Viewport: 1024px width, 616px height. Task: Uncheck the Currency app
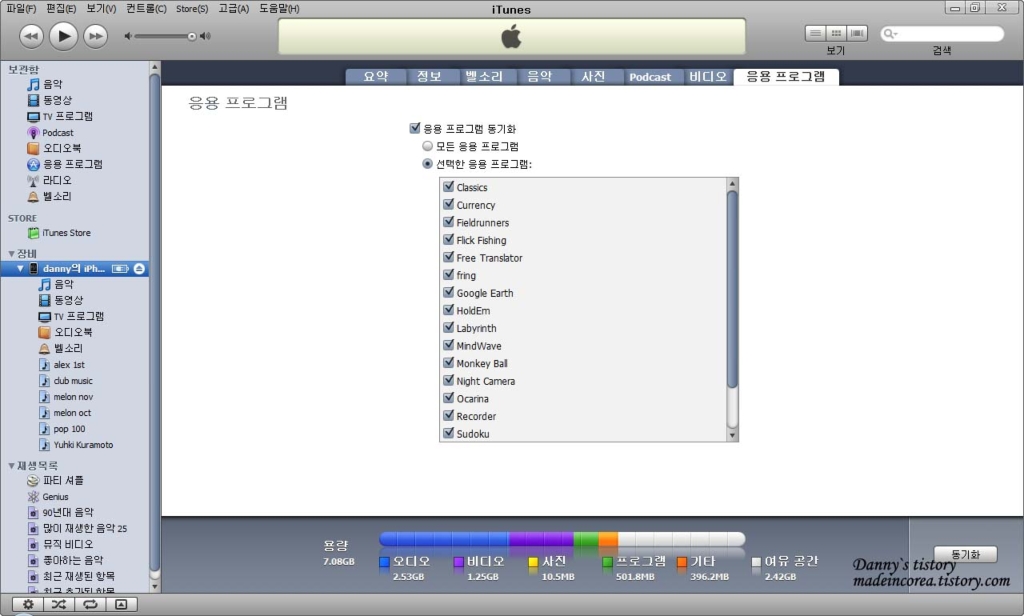tap(449, 204)
